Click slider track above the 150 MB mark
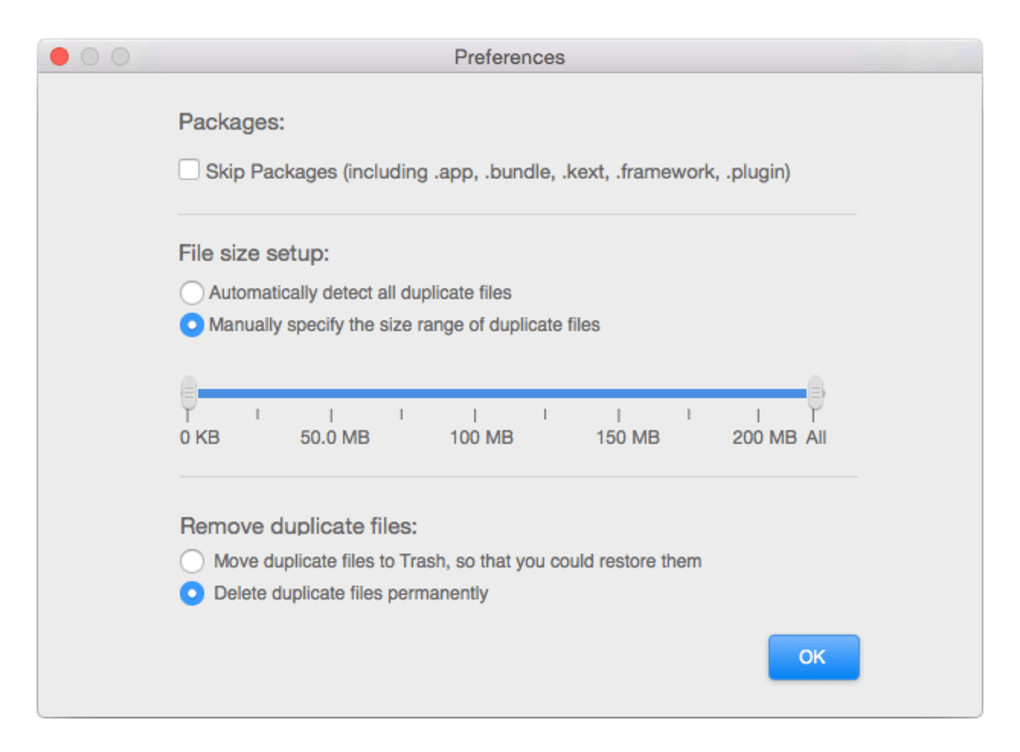1020x752 pixels. [618, 394]
